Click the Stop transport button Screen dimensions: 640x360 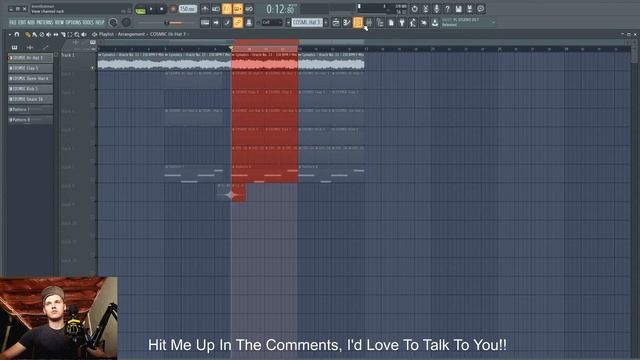162,9
